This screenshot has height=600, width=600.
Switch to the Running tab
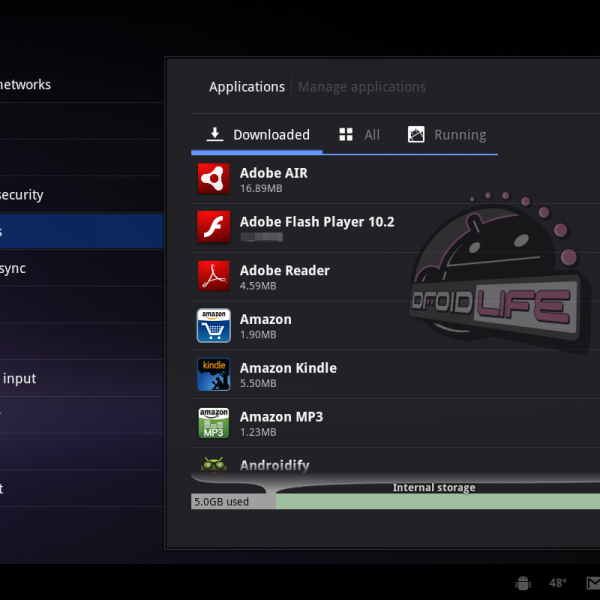(x=446, y=135)
